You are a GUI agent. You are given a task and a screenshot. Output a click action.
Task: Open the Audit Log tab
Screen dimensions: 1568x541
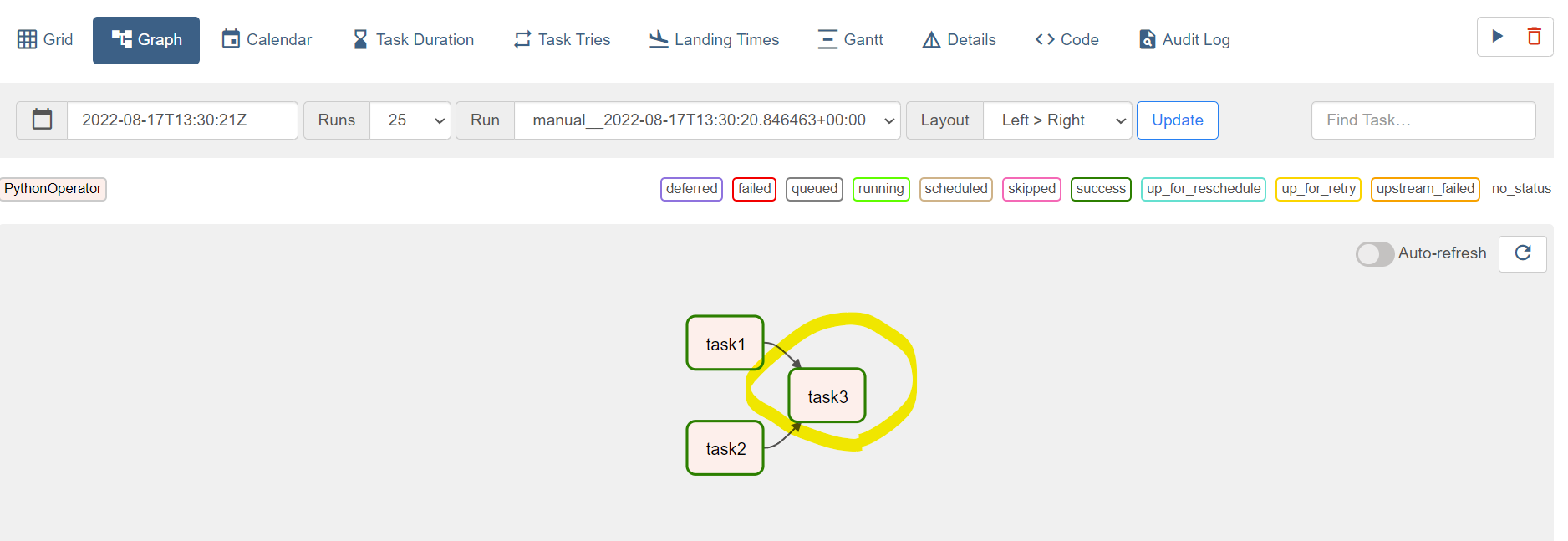(x=1184, y=39)
